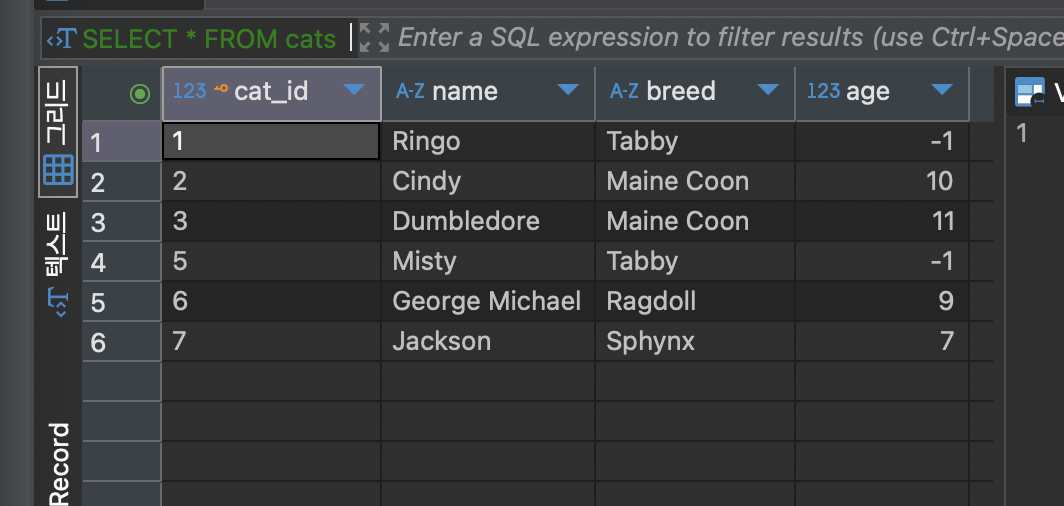
Task: Click the filter panel expand arrows icon
Action: coord(374,38)
